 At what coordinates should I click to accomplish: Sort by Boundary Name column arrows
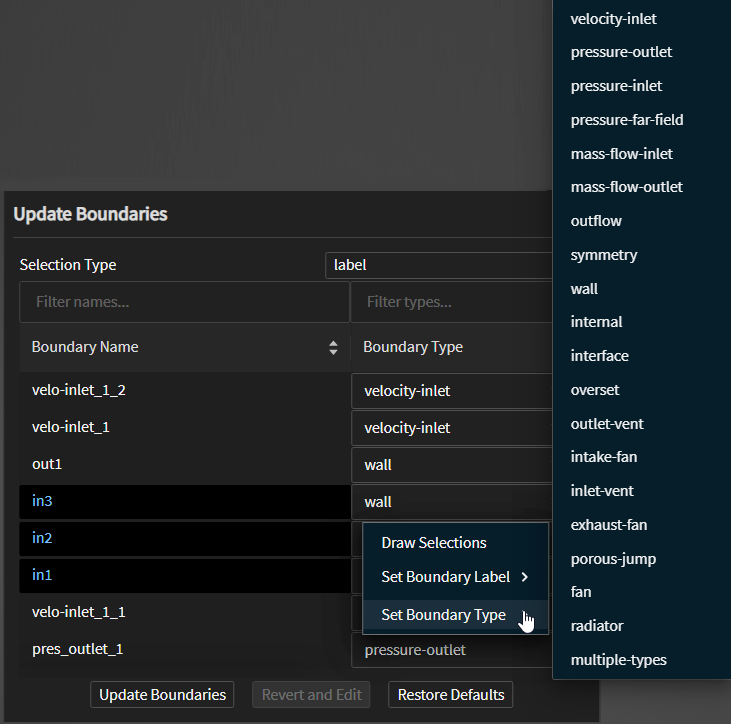point(333,348)
